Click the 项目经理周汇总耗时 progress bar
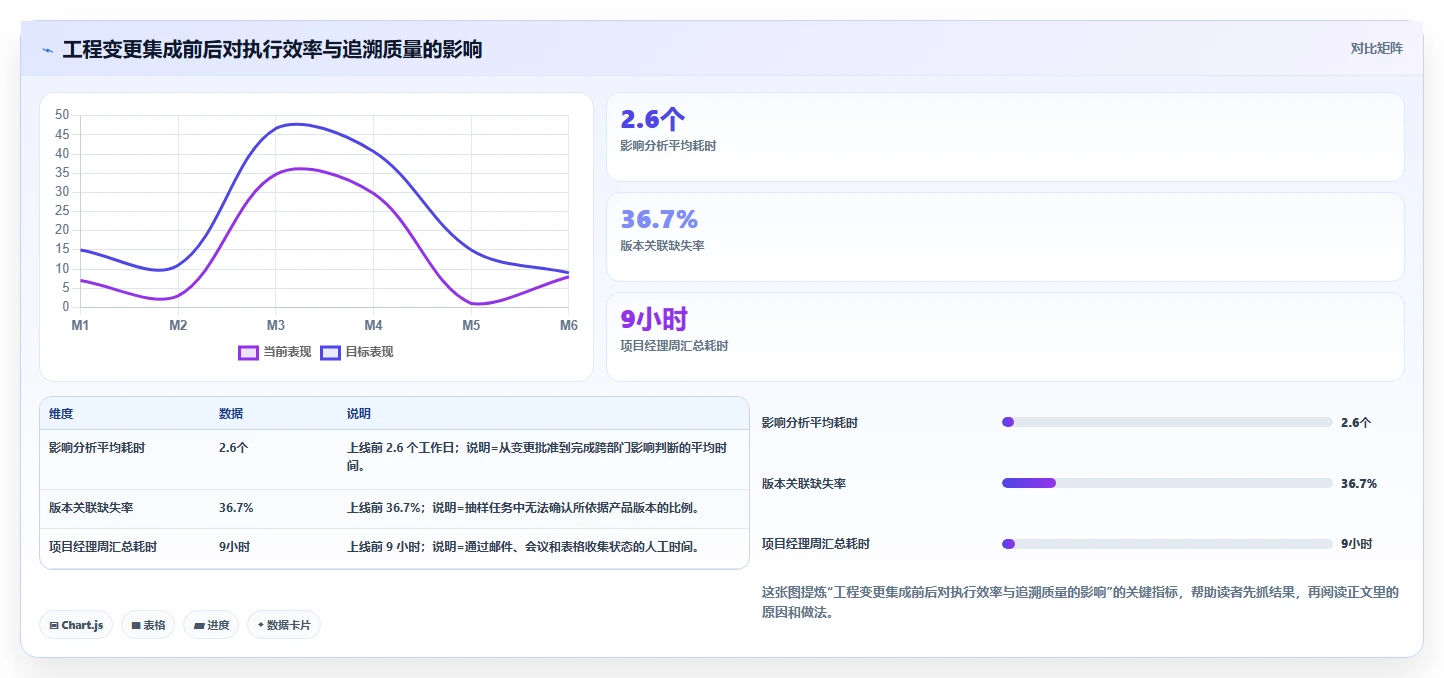This screenshot has height=678, width=1444. pyautogui.click(x=1167, y=544)
